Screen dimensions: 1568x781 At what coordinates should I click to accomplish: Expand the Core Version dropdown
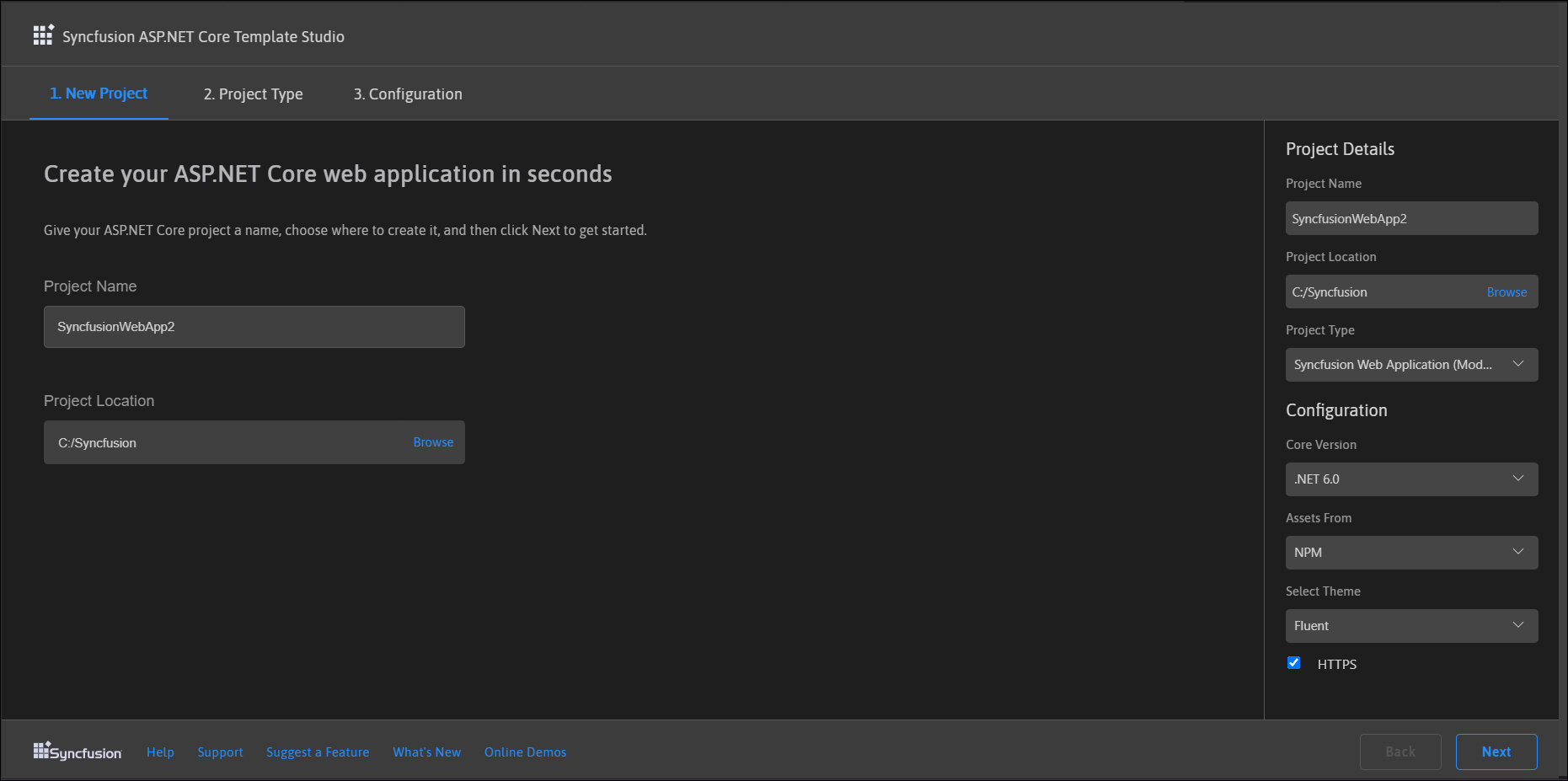click(x=1411, y=479)
